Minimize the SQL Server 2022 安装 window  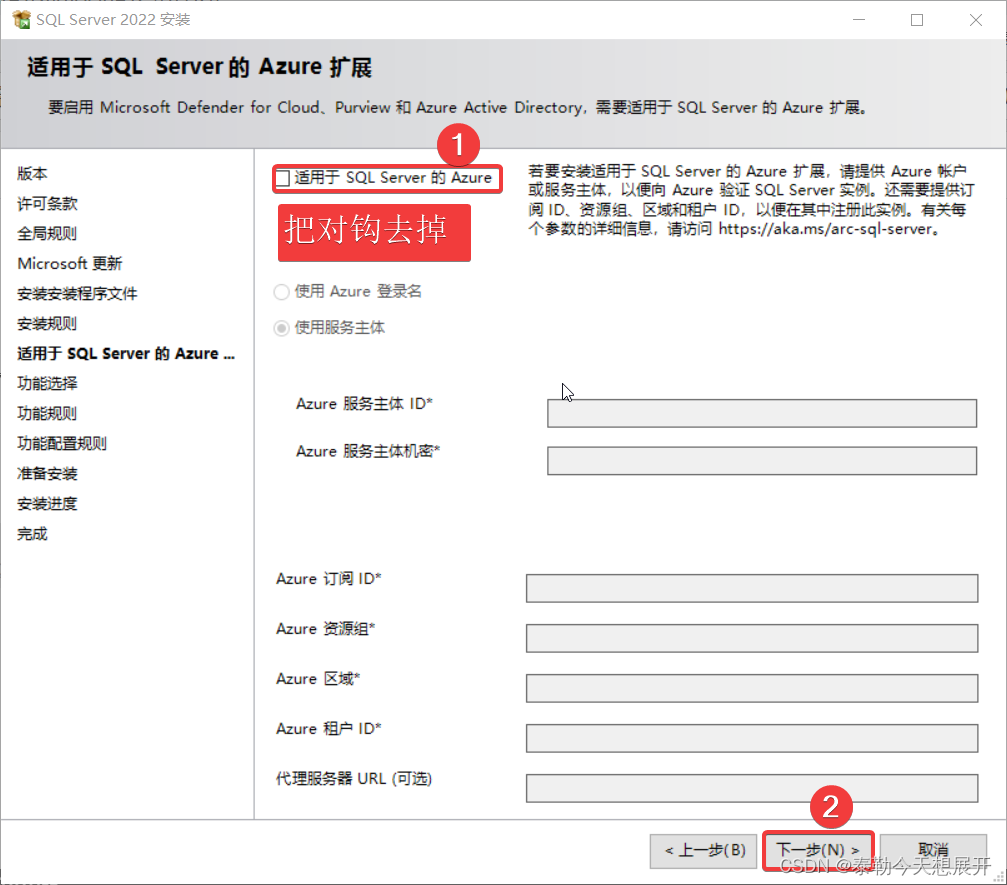click(x=859, y=20)
